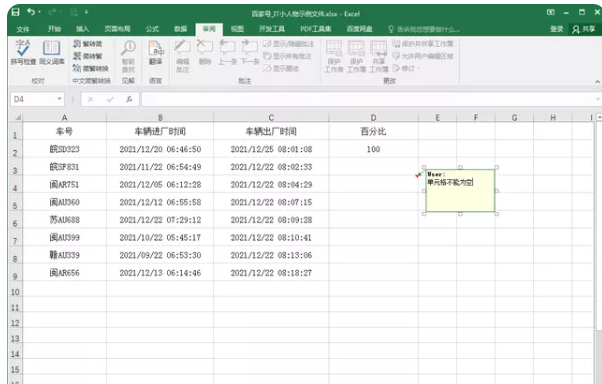The height and width of the screenshot is (384, 602).
Task: Select column A header
Action: click(64, 118)
